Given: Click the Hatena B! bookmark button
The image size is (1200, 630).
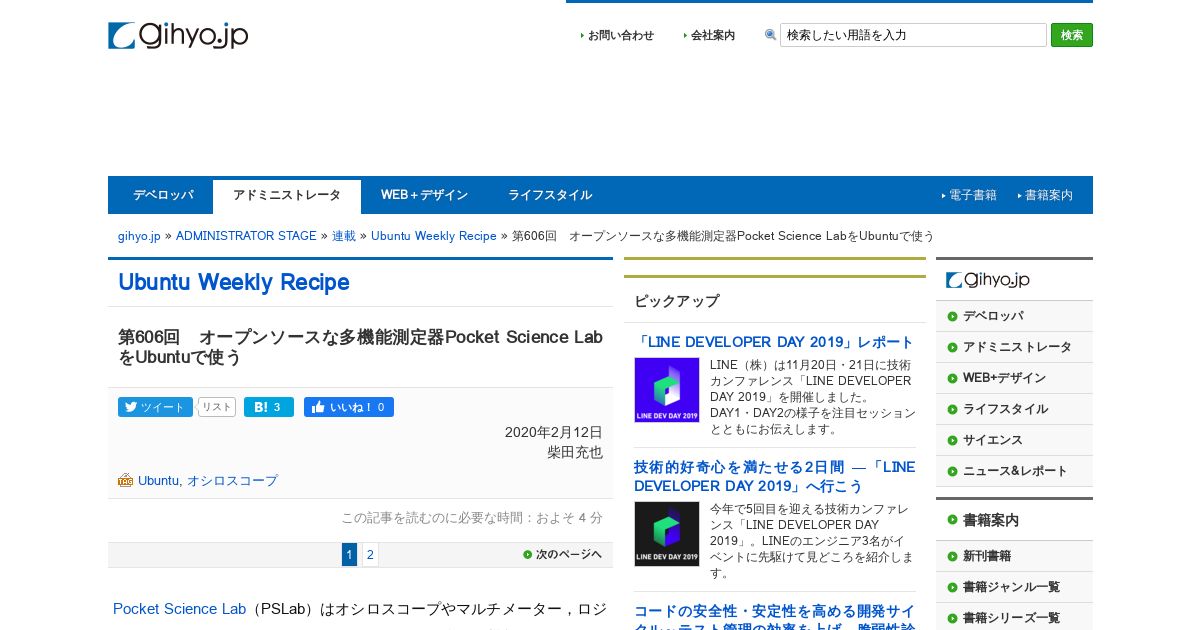Looking at the screenshot, I should pos(269,407).
